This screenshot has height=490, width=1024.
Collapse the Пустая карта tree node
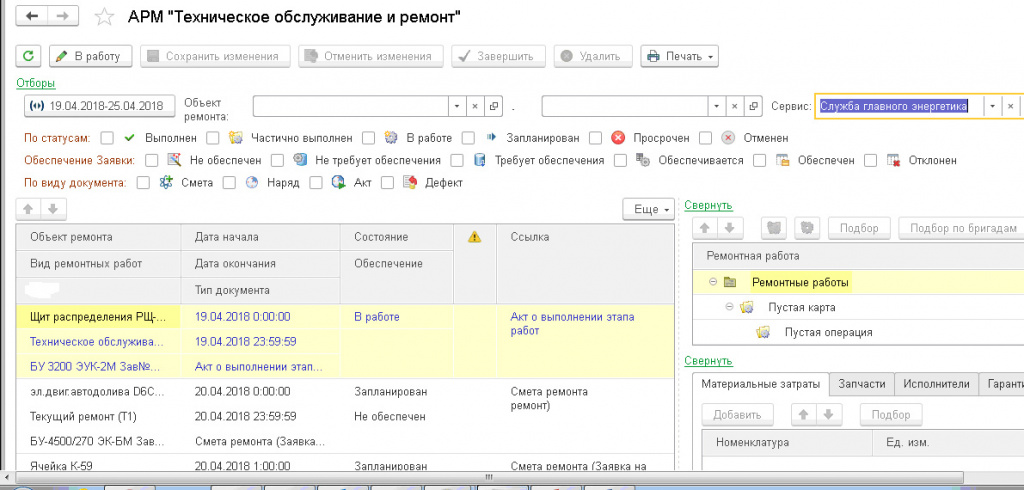730,307
